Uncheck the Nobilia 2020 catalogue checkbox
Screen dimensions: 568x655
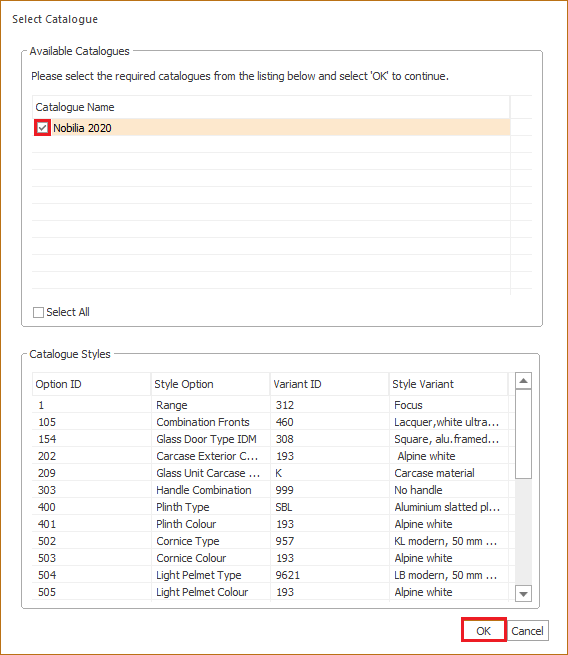(x=42, y=128)
